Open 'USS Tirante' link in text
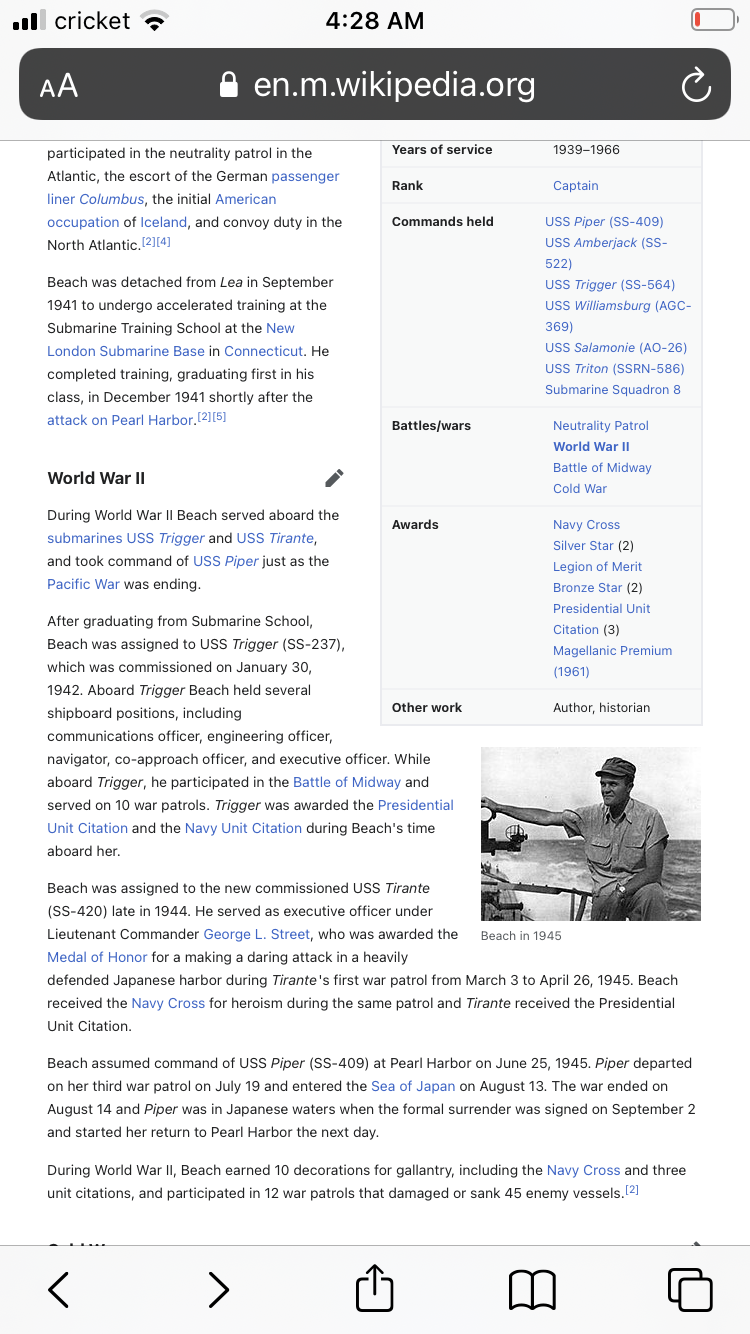Image resolution: width=750 pixels, height=1334 pixels. pos(276,538)
